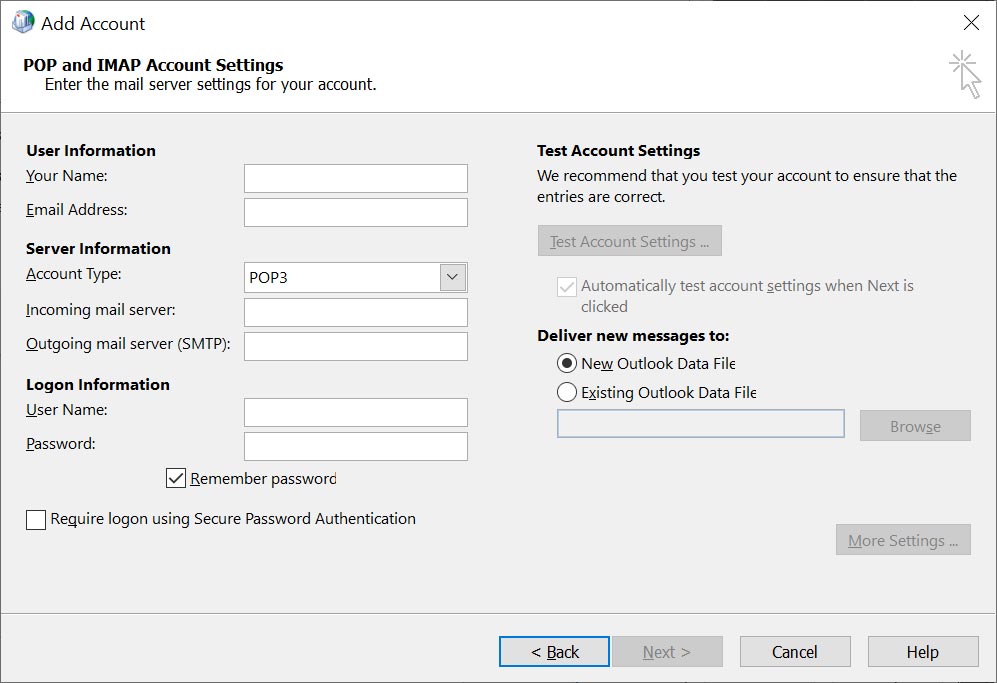Focus the Email Address text box

(x=355, y=212)
